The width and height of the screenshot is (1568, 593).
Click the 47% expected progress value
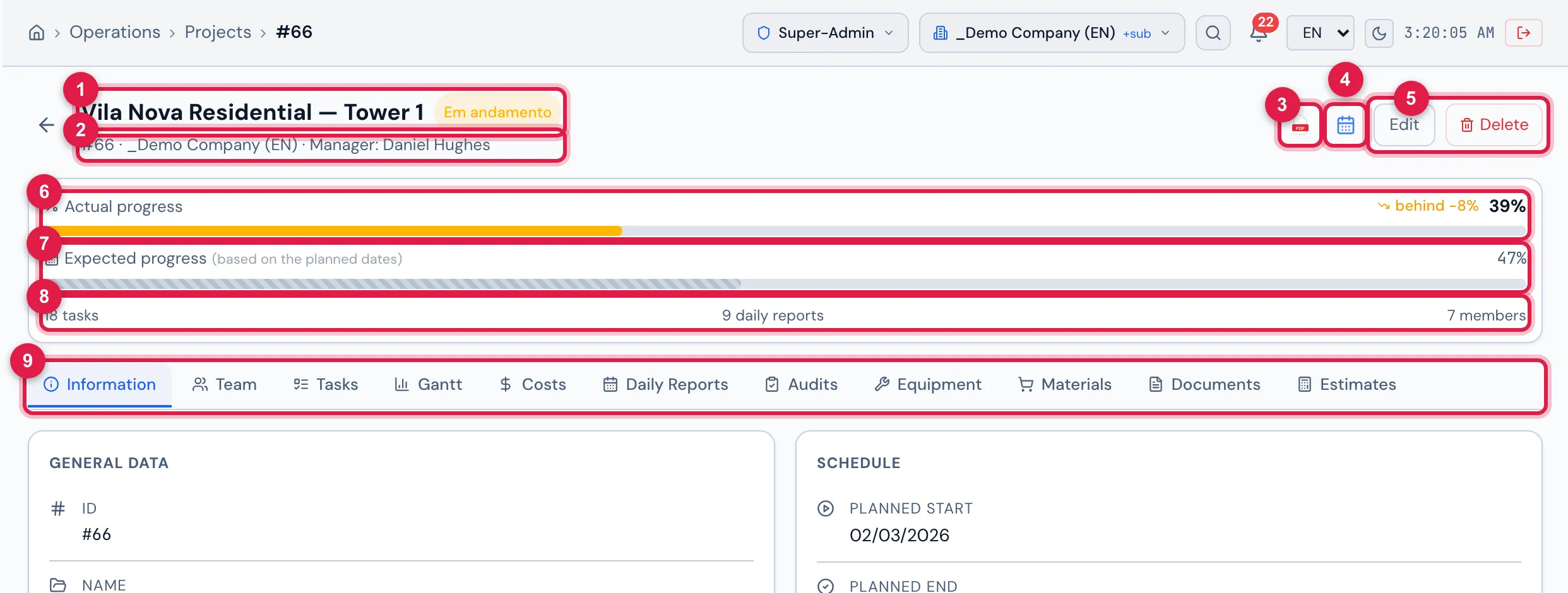point(1512,258)
